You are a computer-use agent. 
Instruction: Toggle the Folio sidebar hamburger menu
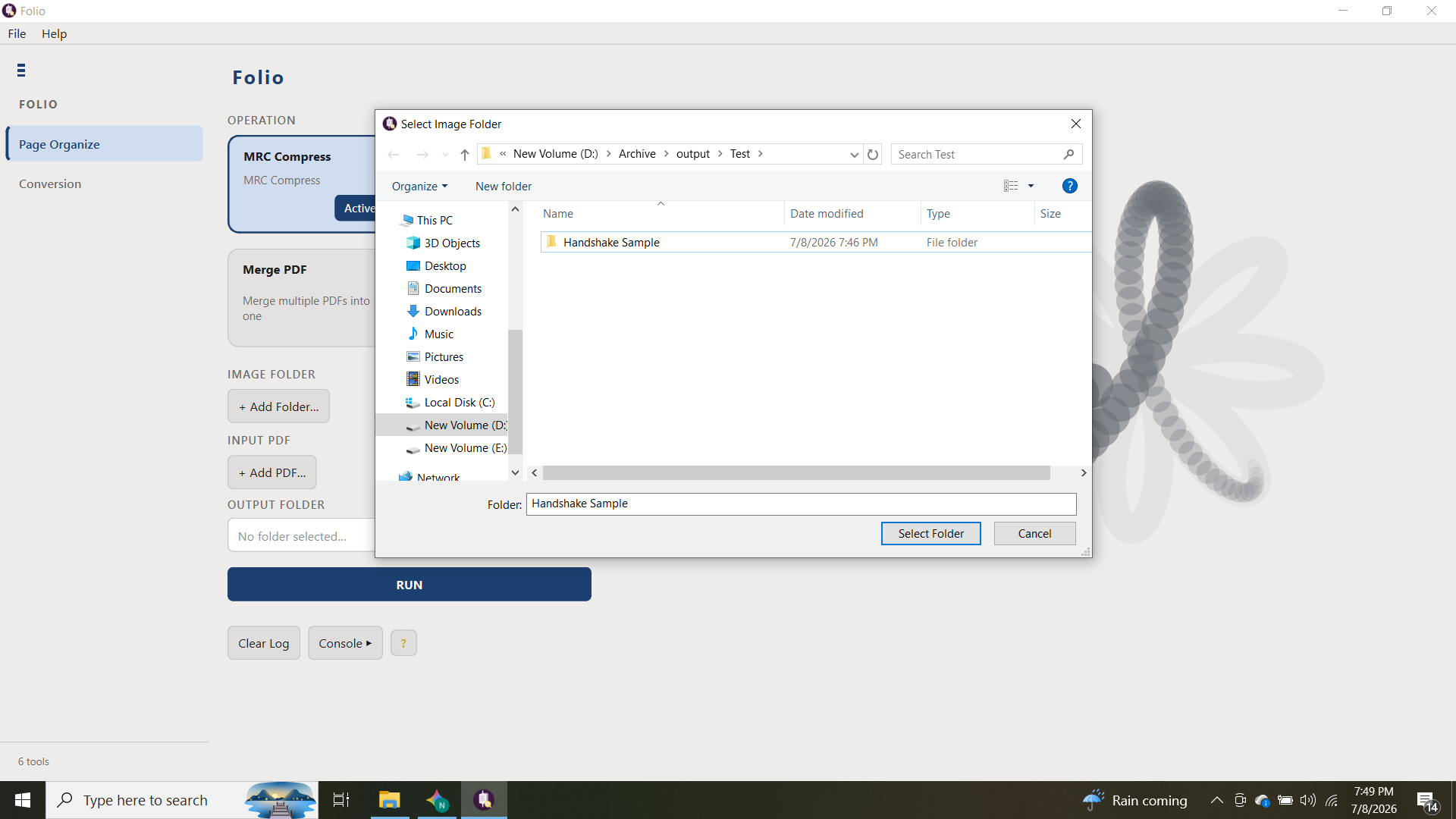tap(21, 71)
